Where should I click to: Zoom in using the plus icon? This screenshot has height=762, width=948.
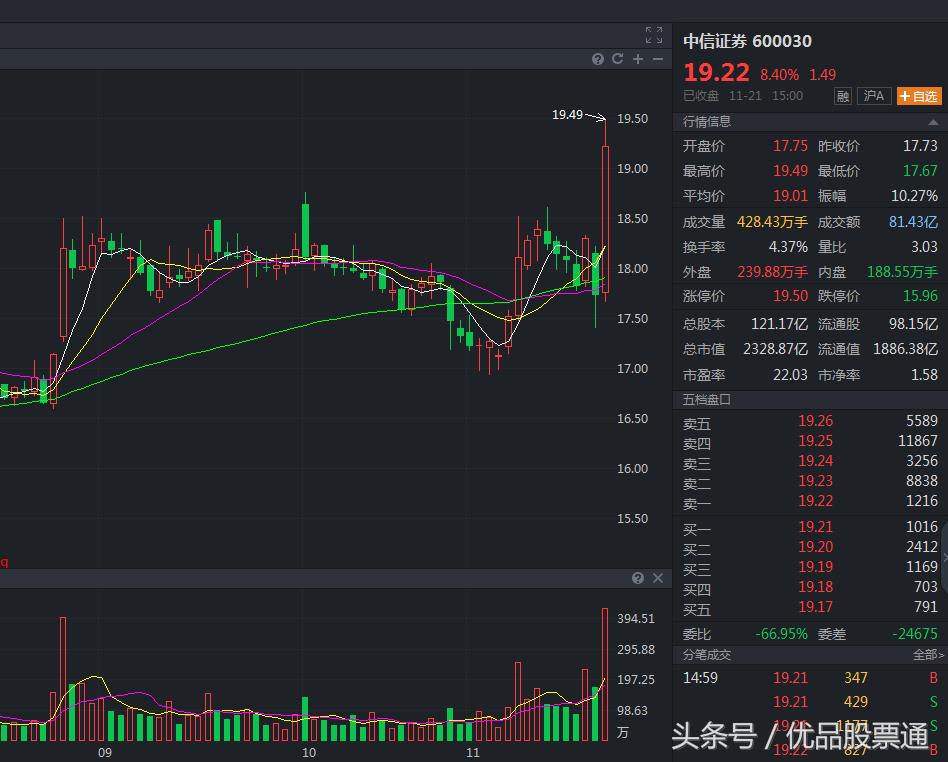pos(637,59)
